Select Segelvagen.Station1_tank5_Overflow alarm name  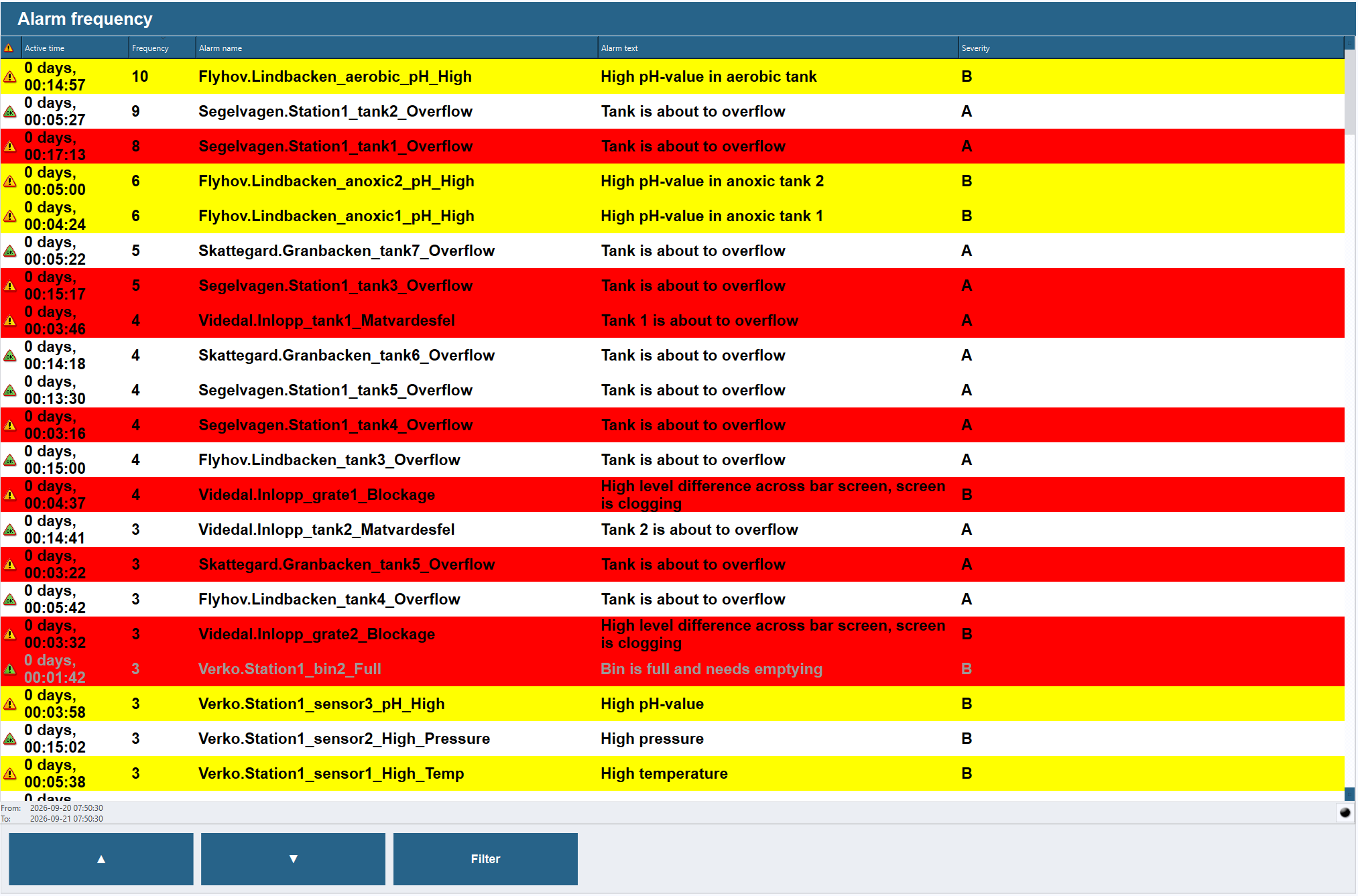(x=335, y=391)
